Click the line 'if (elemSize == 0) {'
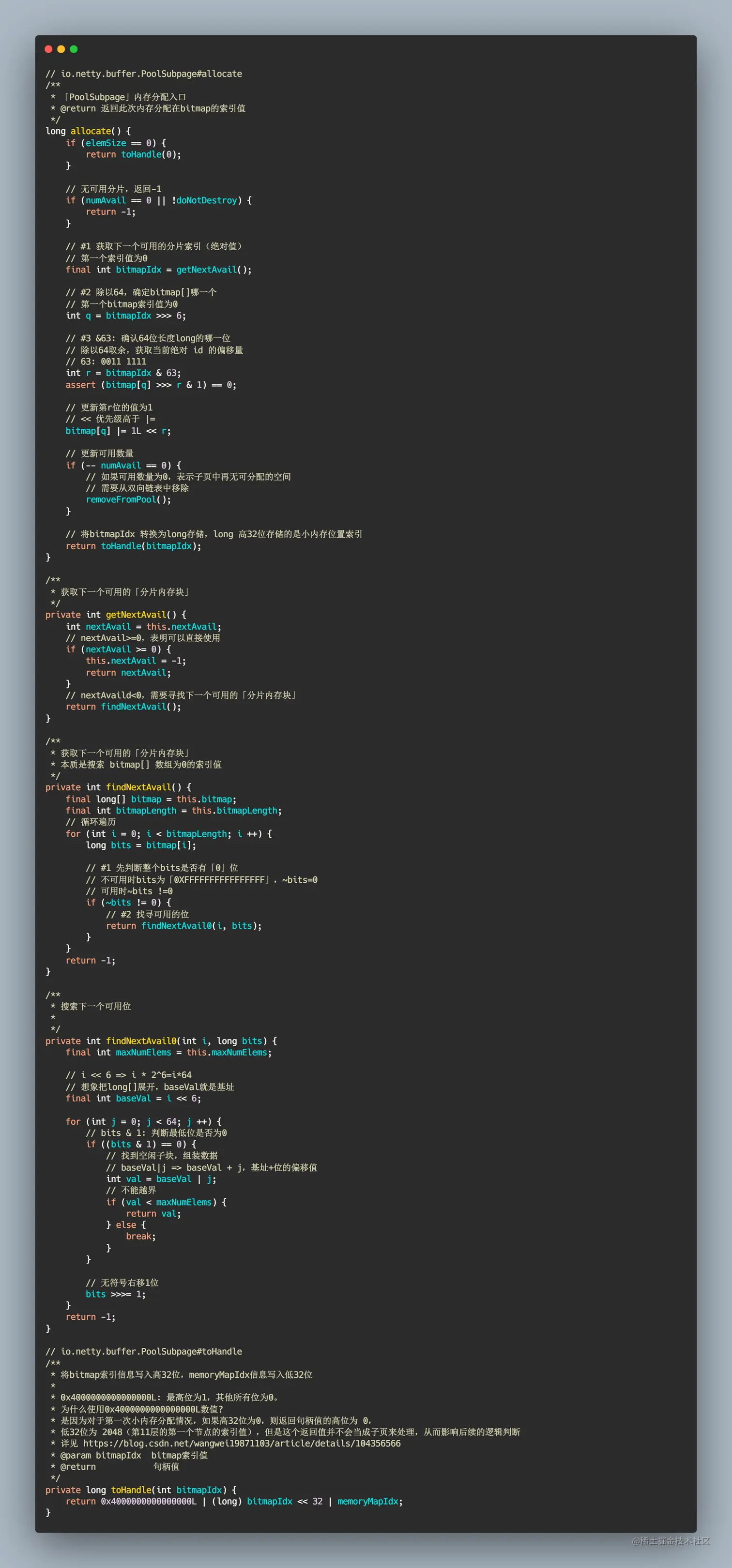This screenshot has height=1568, width=732. coord(116,143)
